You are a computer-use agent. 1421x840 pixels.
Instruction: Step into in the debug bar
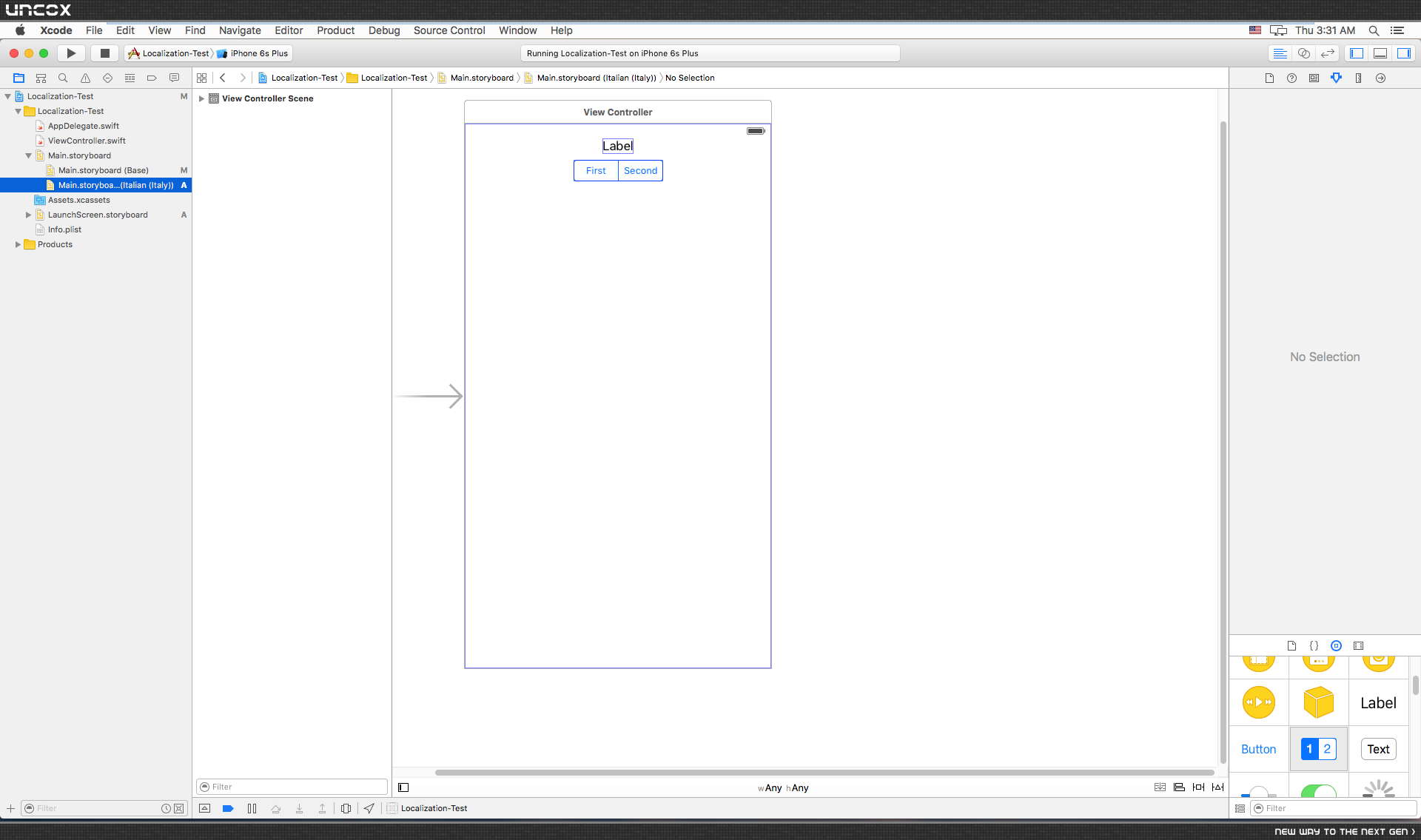coord(299,808)
